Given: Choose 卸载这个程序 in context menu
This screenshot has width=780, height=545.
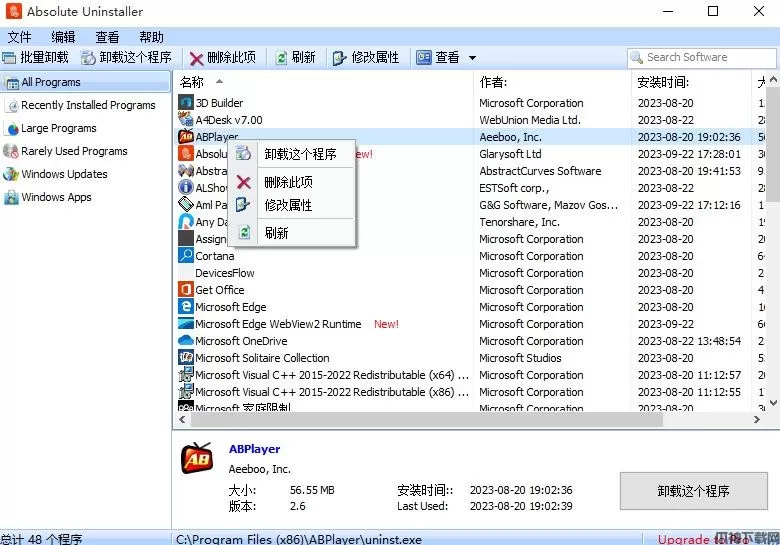Looking at the screenshot, I should click(x=292, y=154).
